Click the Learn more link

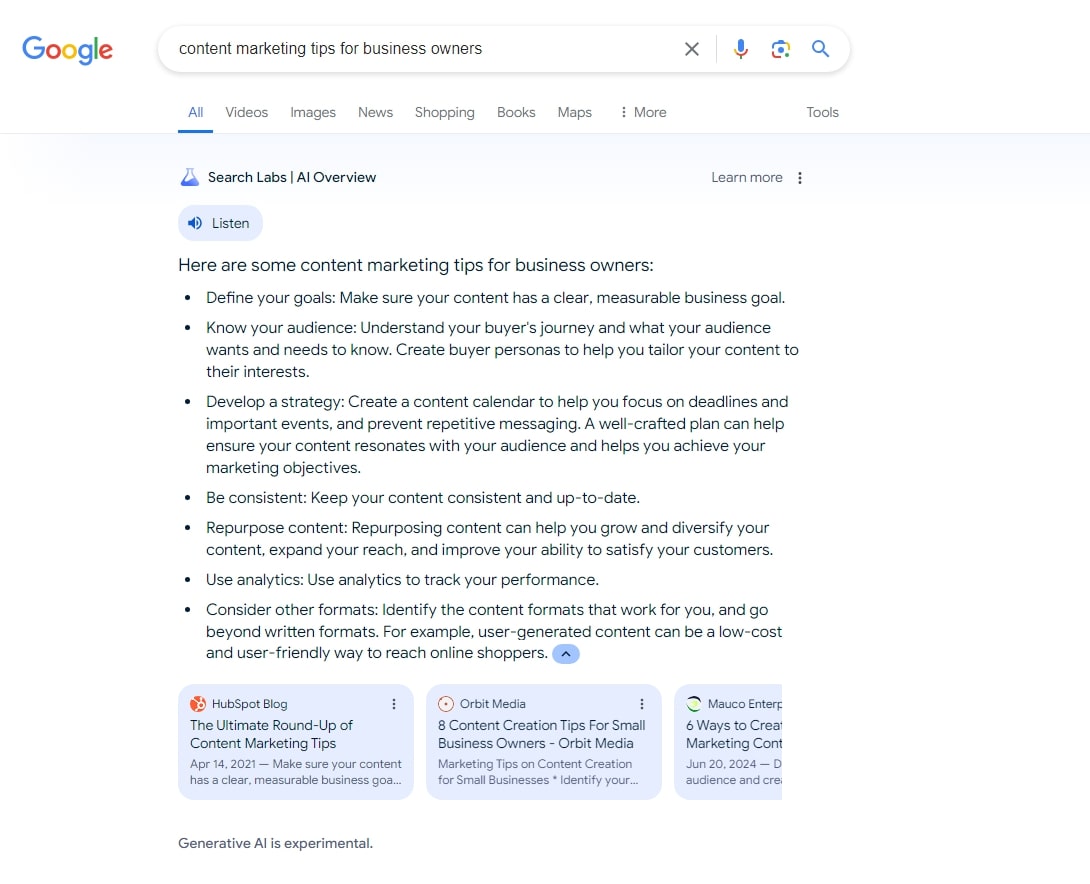coord(746,178)
